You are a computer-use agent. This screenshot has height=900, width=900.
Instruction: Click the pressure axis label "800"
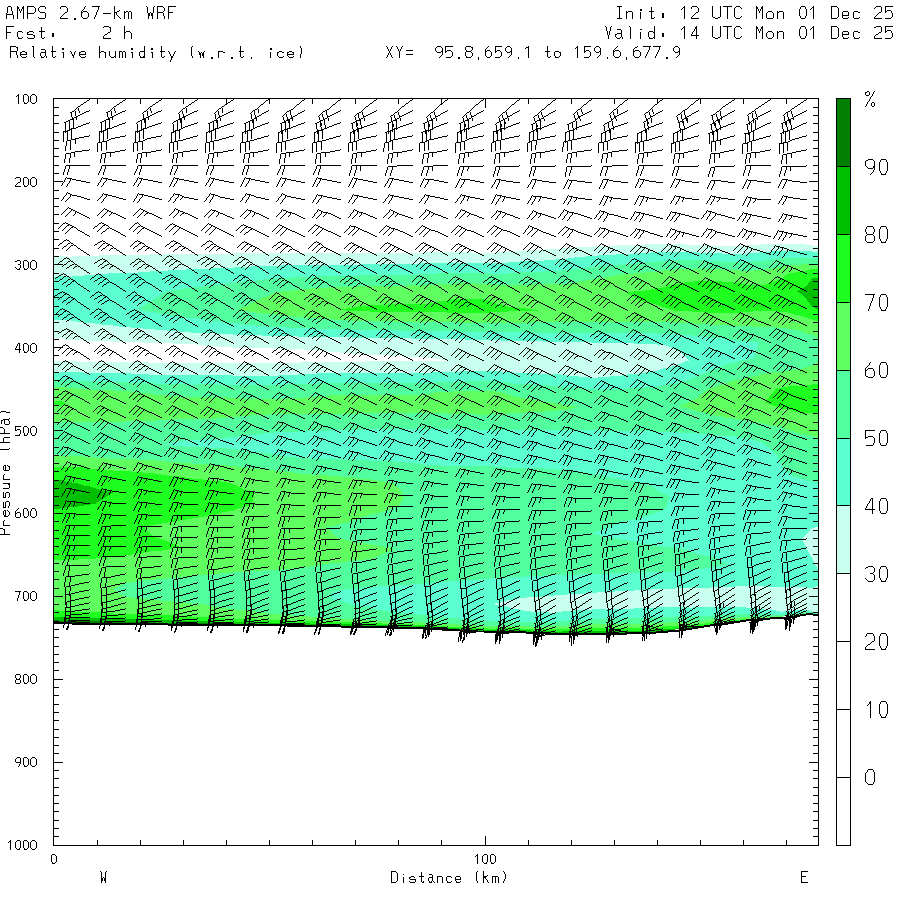[x=26, y=679]
